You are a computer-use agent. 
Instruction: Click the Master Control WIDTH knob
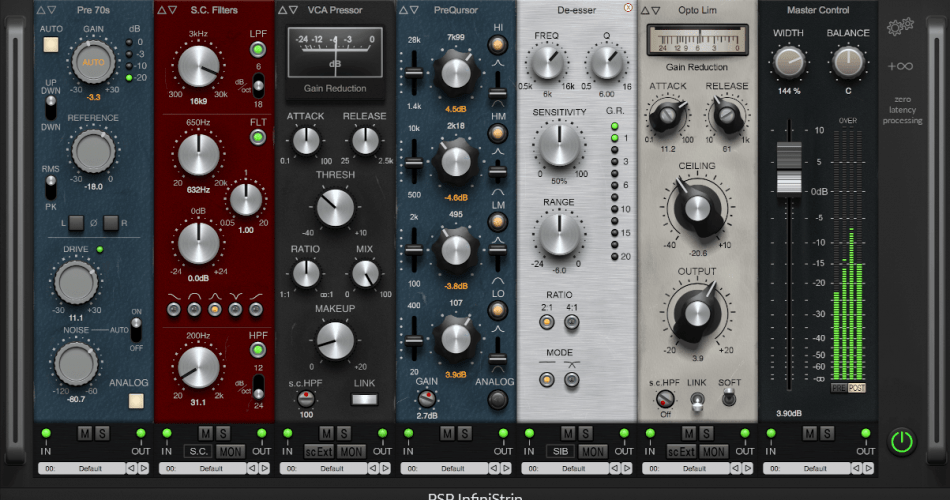coord(789,62)
